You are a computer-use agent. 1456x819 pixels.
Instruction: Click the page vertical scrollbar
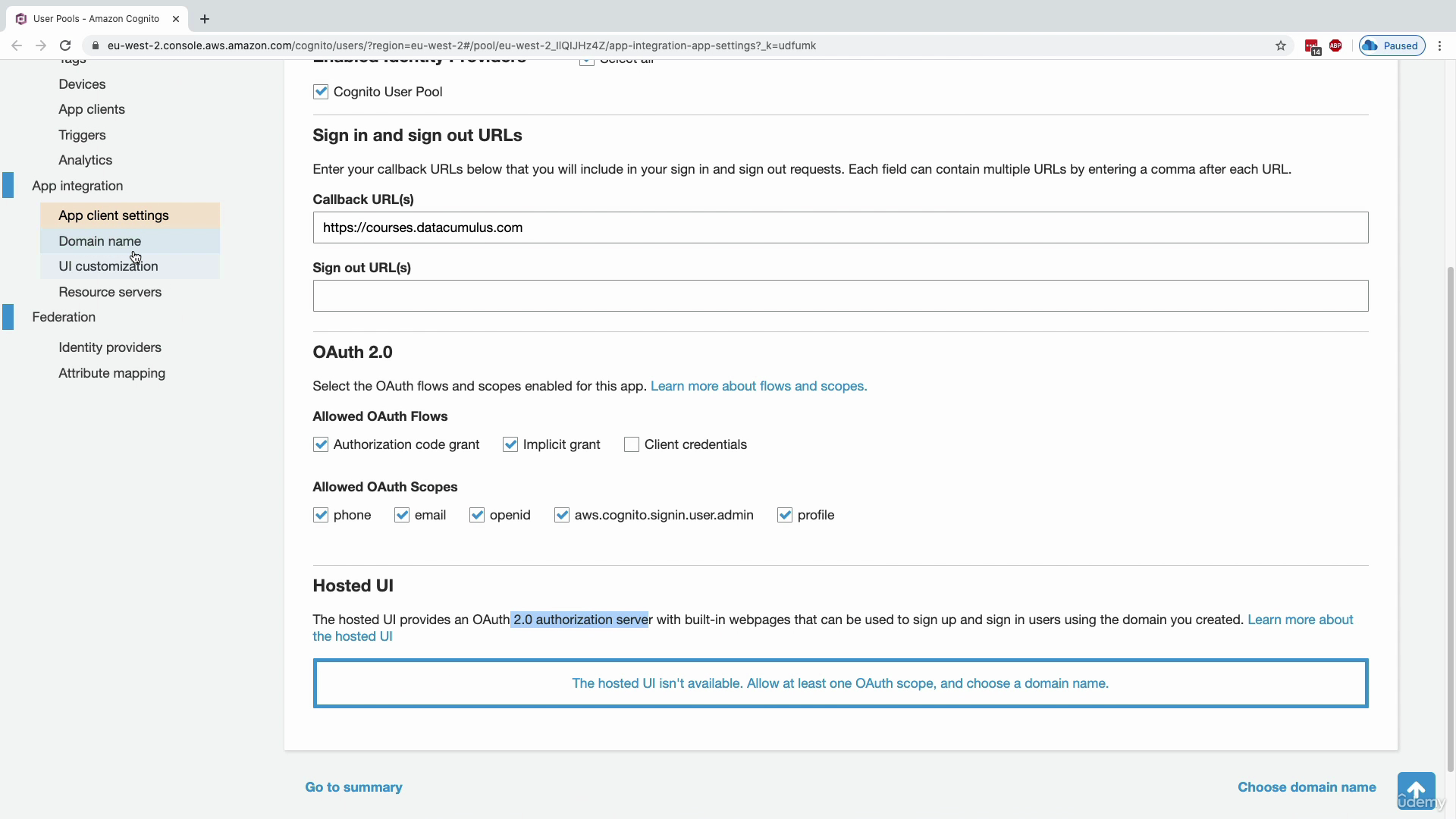(x=1451, y=518)
